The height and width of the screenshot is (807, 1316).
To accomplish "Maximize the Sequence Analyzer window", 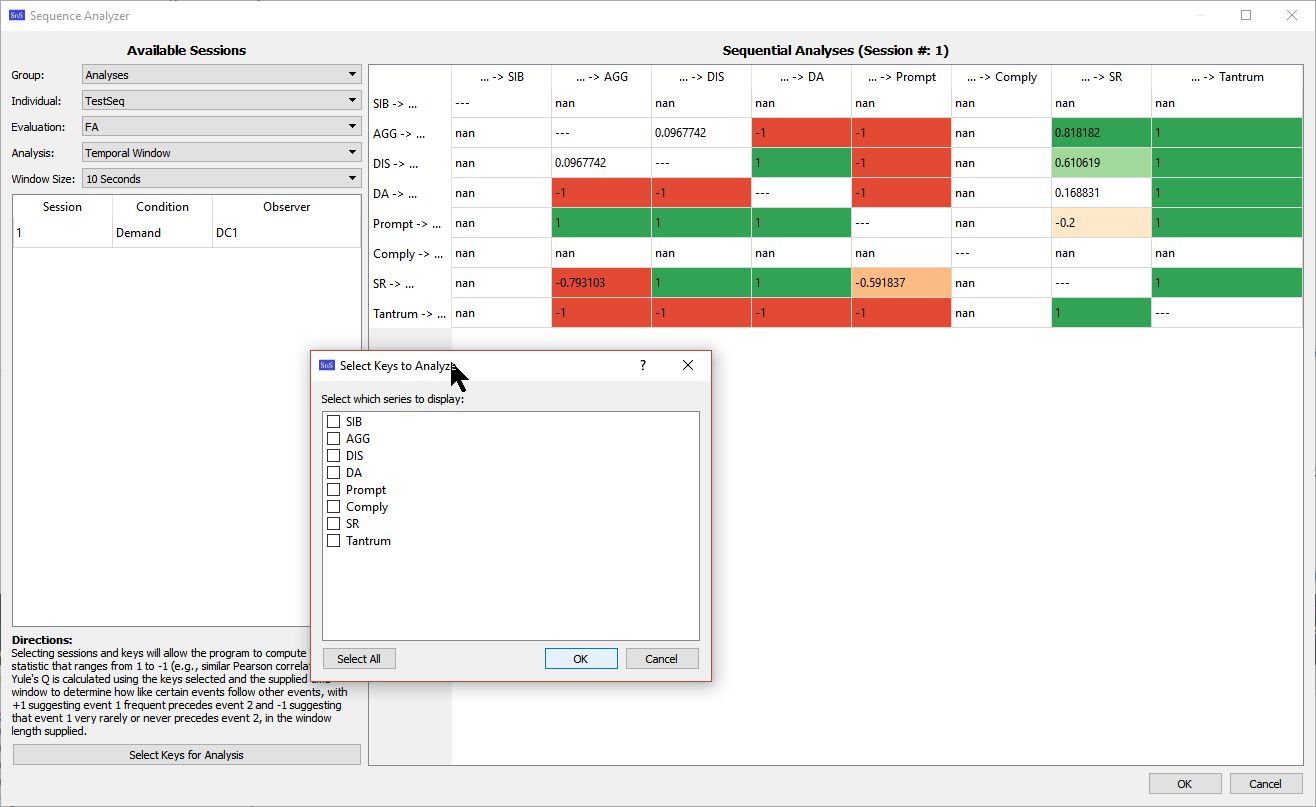I will (1246, 15).
